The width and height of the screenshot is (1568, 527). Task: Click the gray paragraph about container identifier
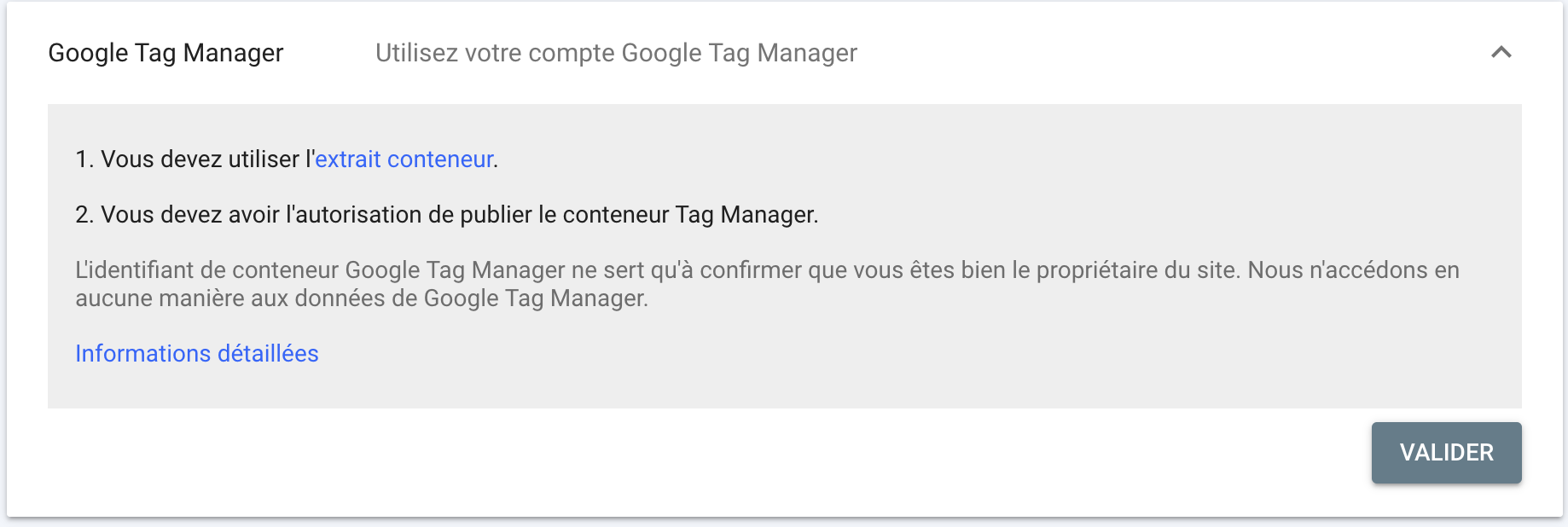[597, 270]
